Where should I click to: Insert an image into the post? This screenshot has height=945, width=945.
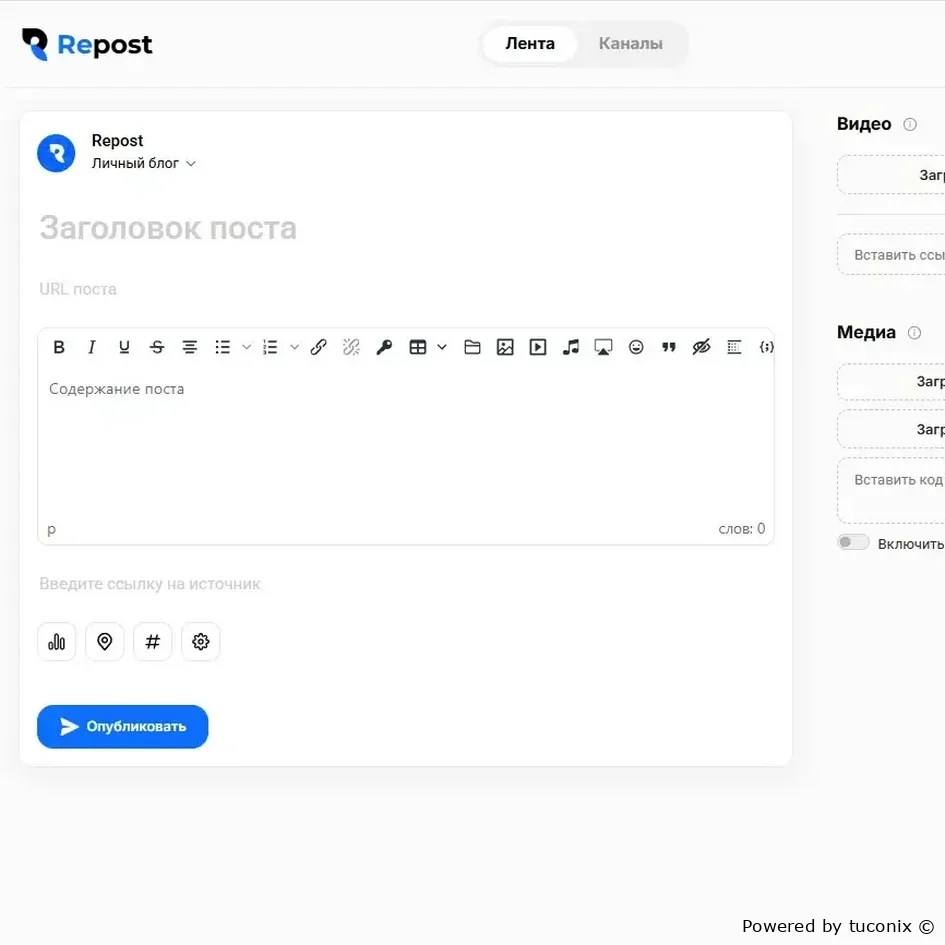point(505,347)
